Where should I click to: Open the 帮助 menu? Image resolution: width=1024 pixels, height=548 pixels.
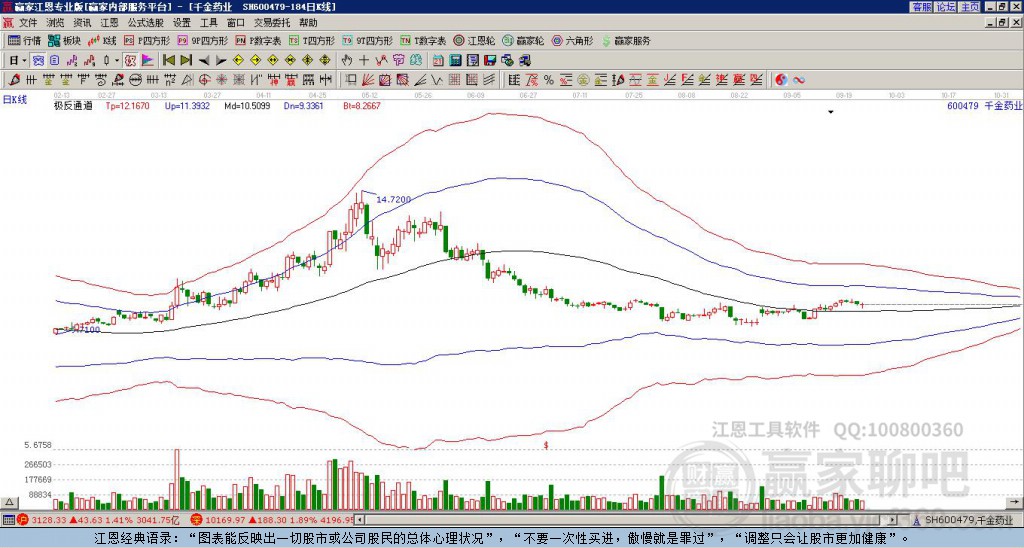308,23
